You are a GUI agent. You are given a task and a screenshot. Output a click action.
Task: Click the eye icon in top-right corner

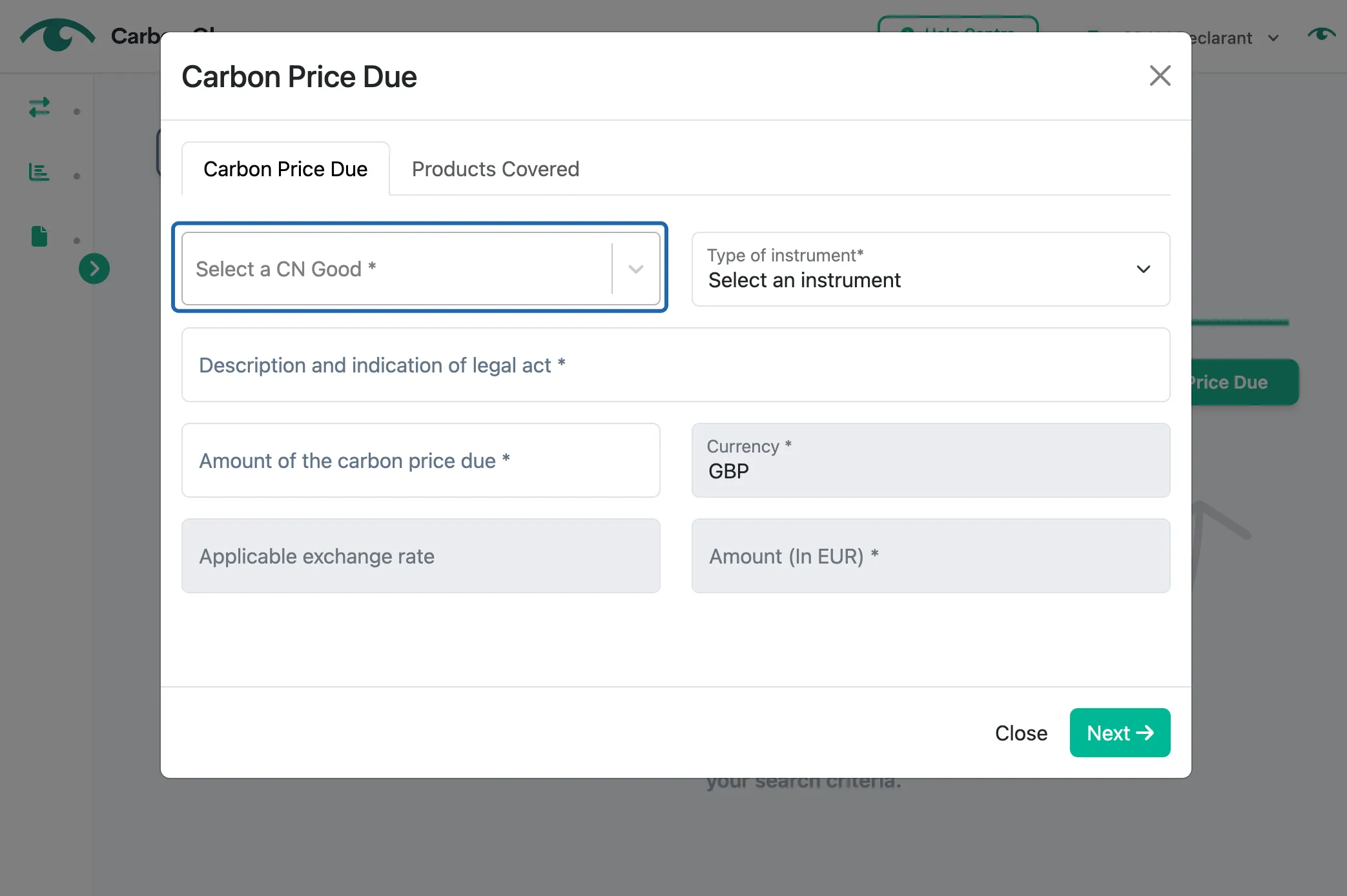coord(1322,34)
